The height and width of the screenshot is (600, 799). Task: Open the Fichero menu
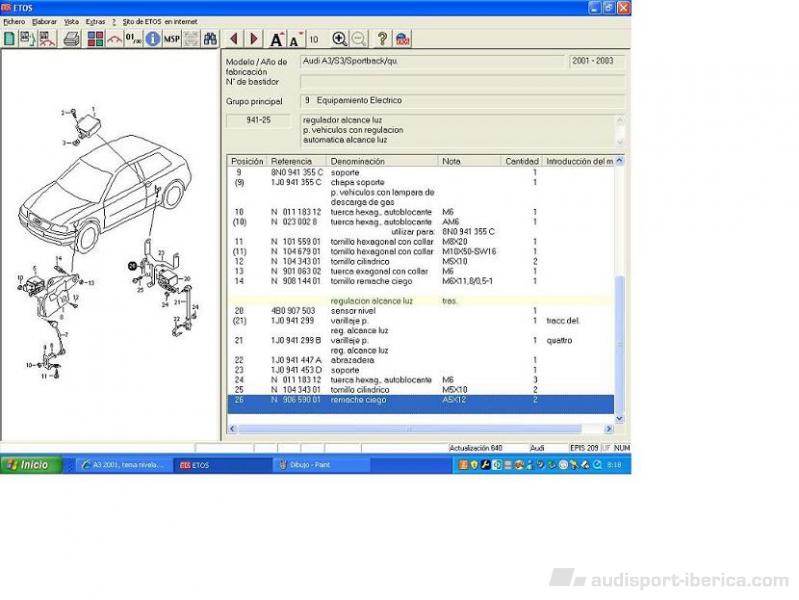[x=14, y=21]
